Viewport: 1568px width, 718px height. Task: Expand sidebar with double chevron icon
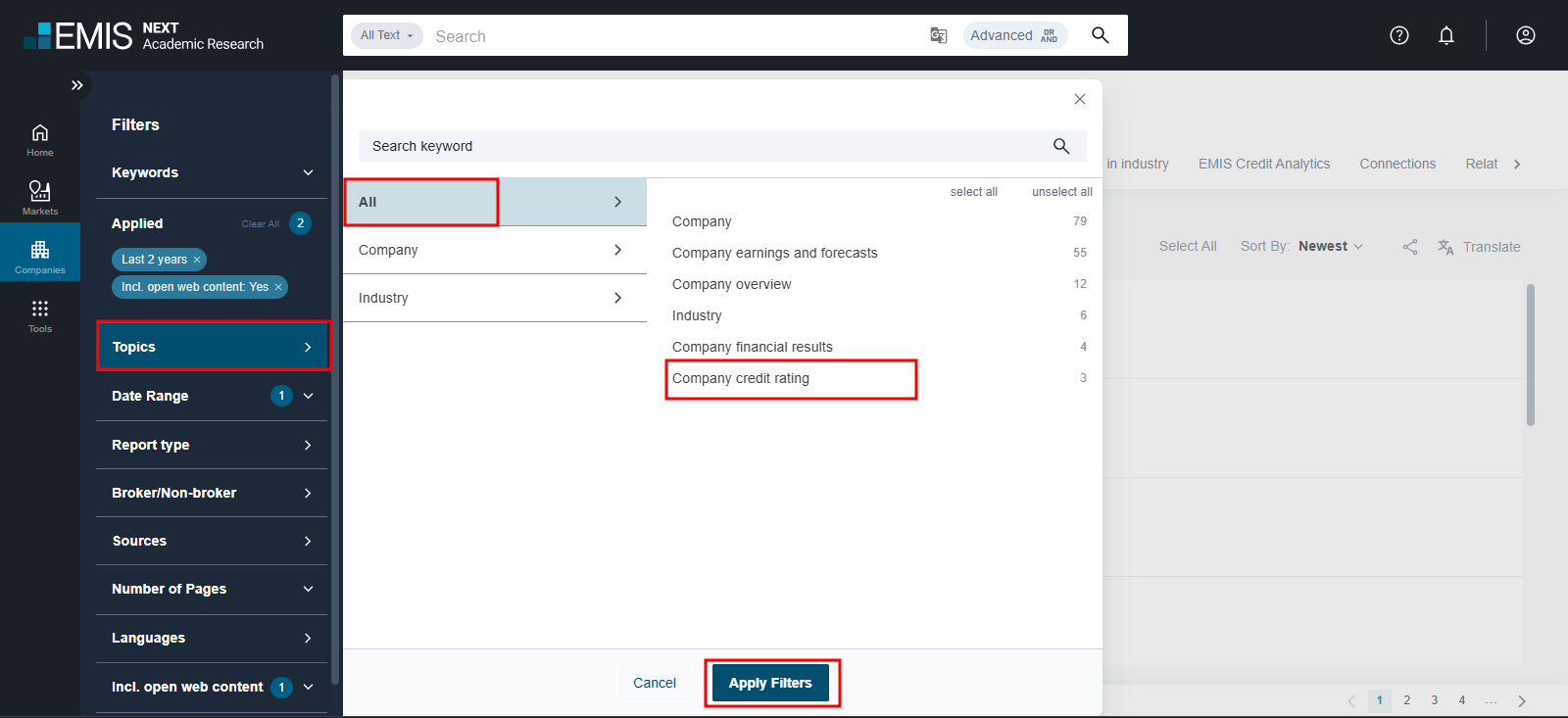tap(76, 85)
